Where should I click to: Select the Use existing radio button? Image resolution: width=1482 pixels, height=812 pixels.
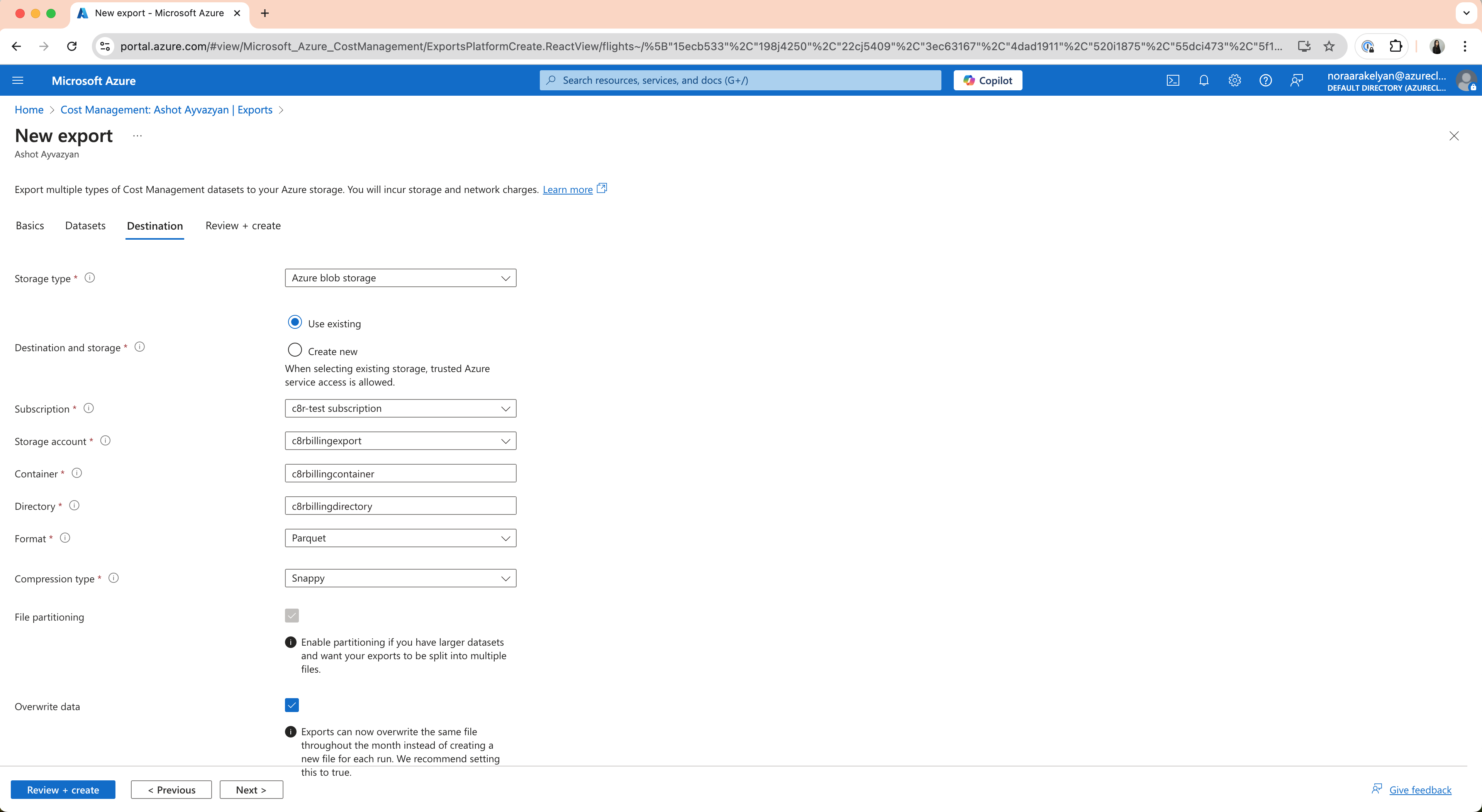[295, 323]
